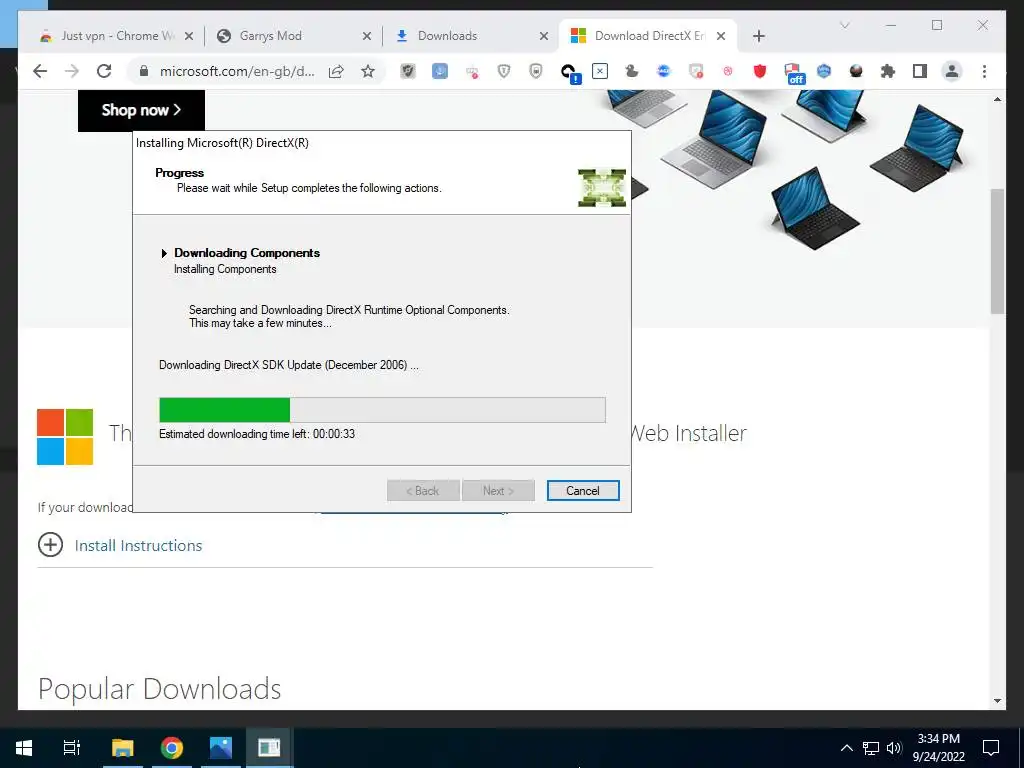Click the DirectX logo in installer header
This screenshot has height=768, width=1024.
pyautogui.click(x=601, y=187)
